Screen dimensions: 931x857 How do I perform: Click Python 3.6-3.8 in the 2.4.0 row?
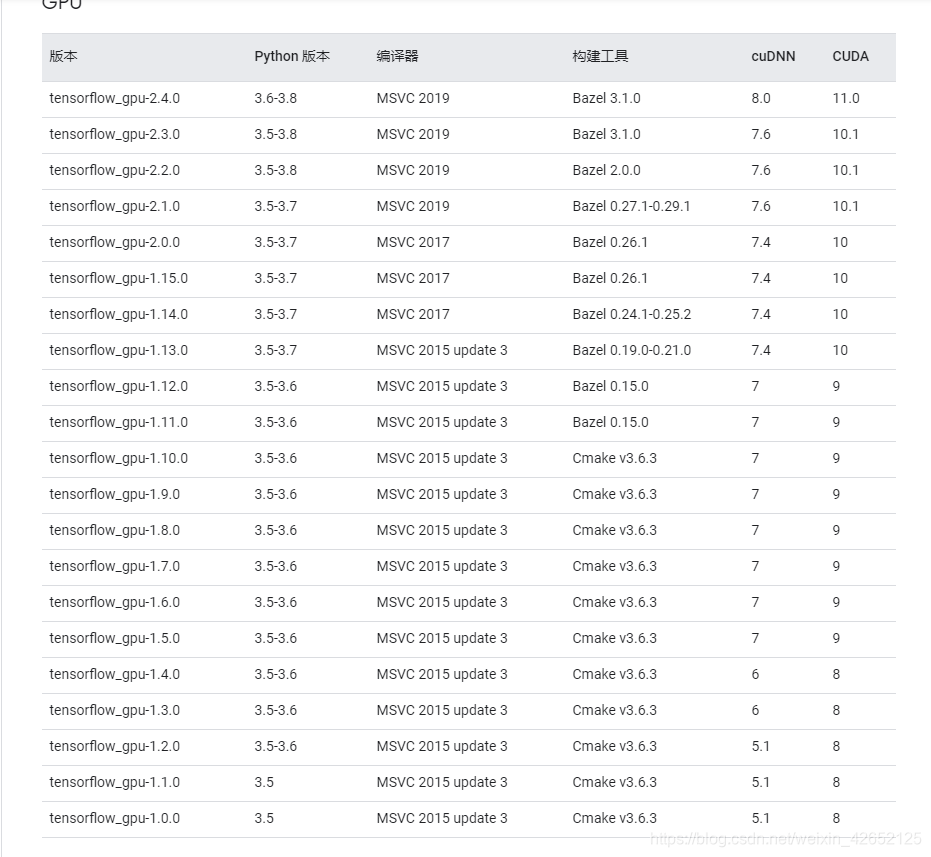[276, 99]
